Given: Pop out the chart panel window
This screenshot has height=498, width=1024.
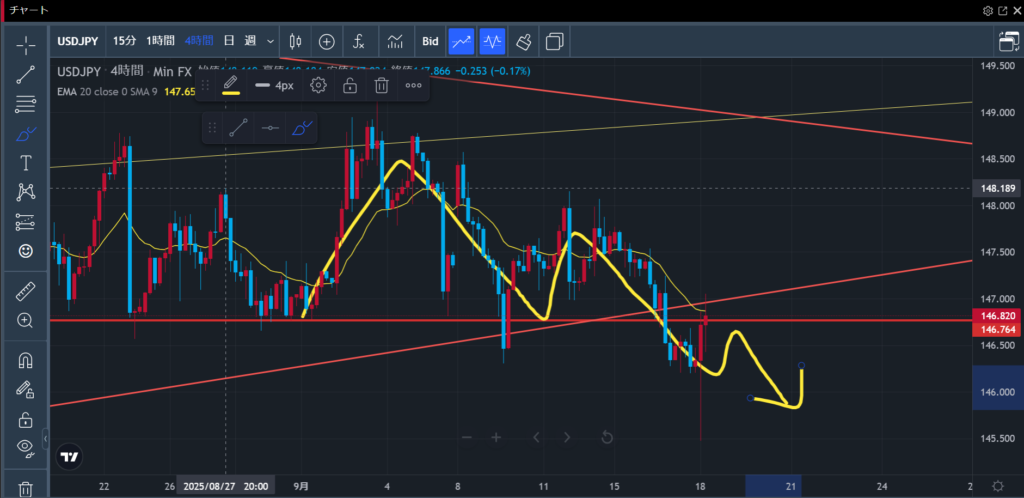Looking at the screenshot, I should (x=1002, y=11).
